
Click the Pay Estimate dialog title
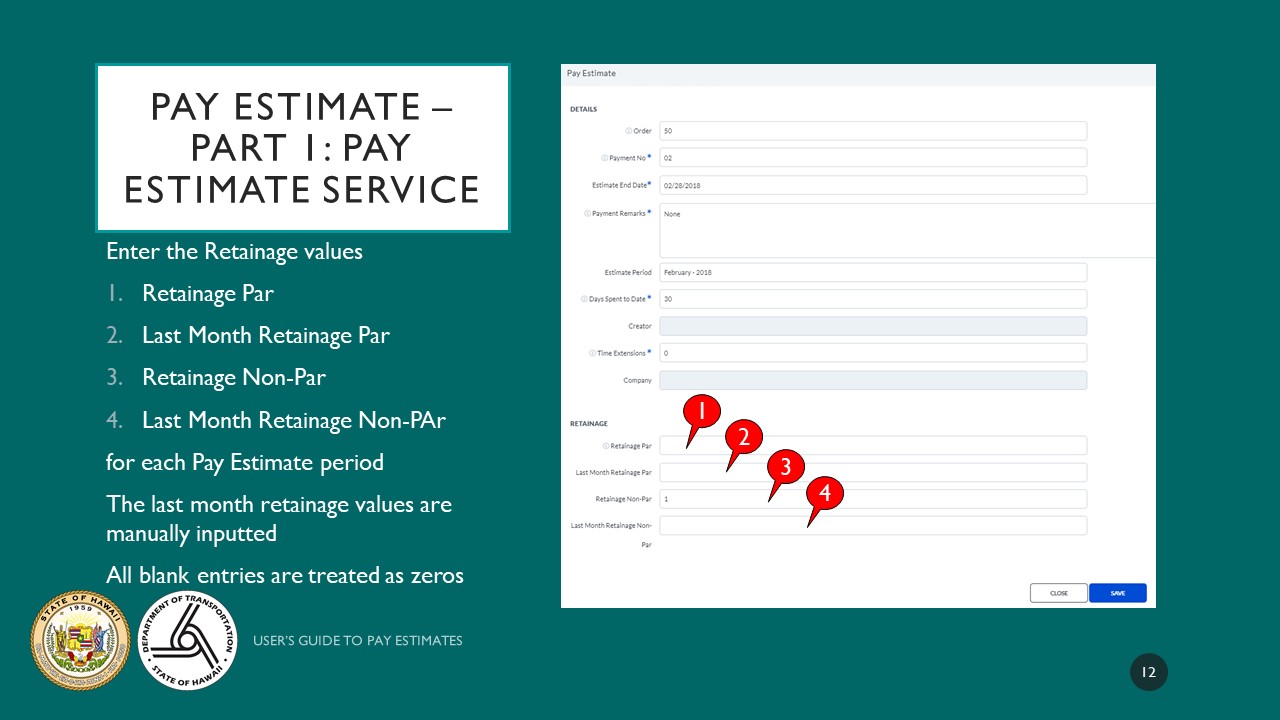click(591, 73)
